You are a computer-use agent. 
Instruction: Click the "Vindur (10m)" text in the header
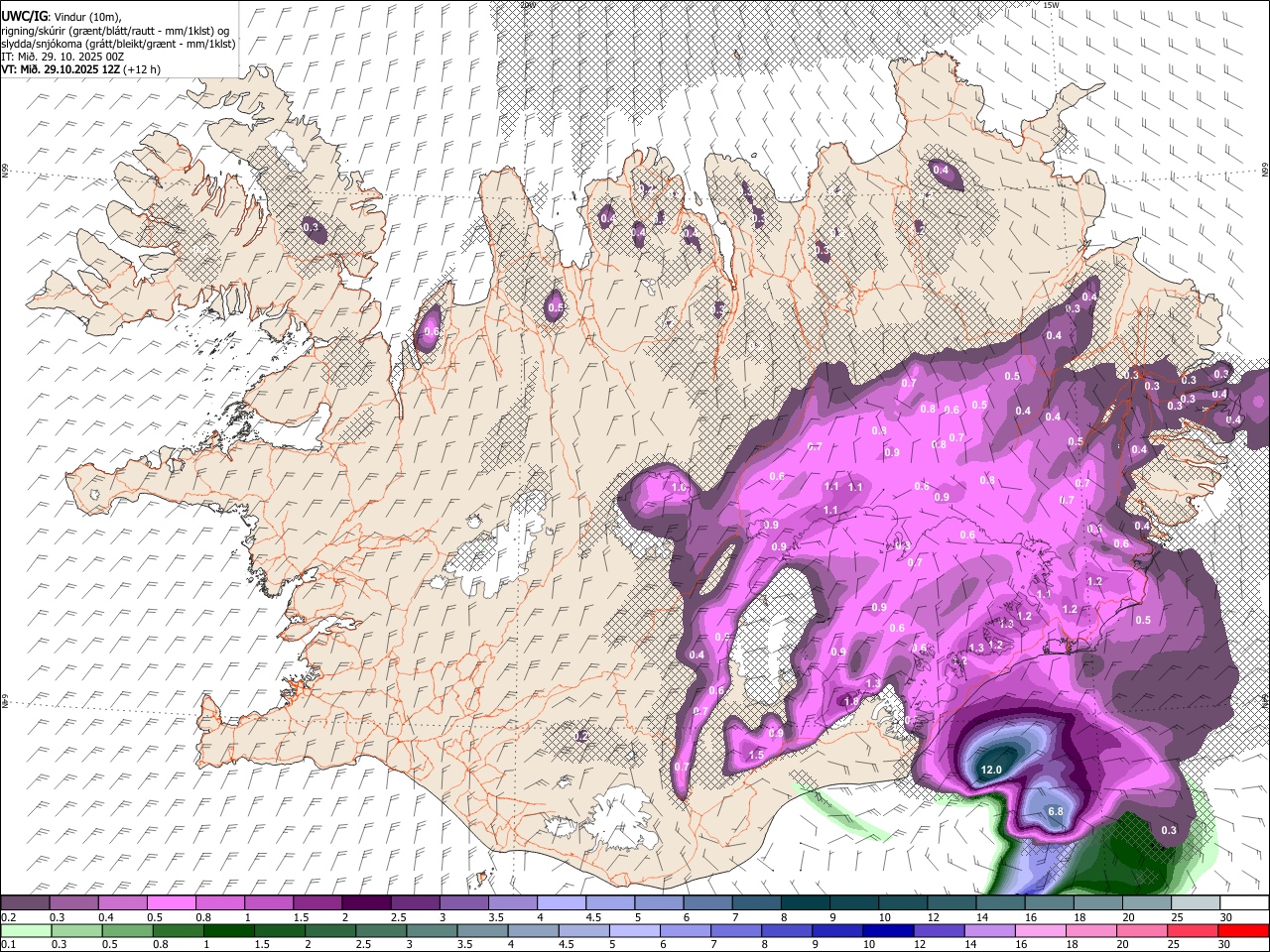click(x=87, y=17)
